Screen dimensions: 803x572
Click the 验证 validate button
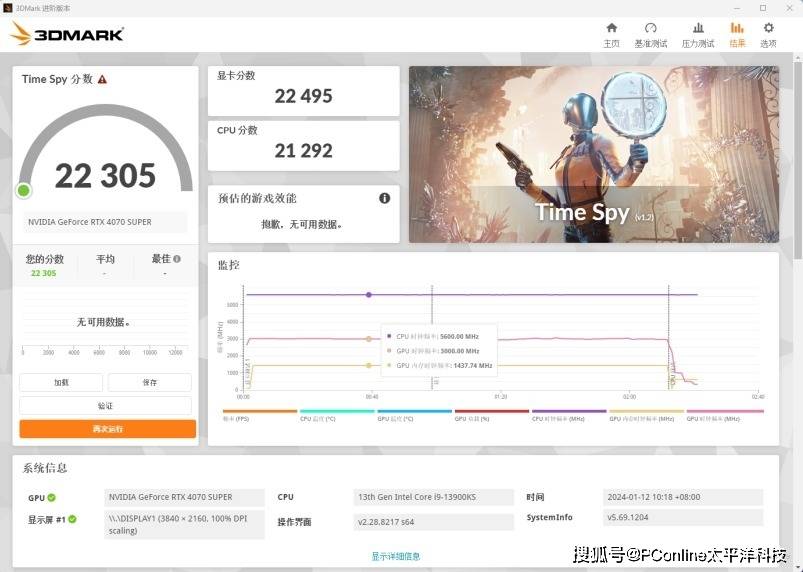click(x=105, y=406)
